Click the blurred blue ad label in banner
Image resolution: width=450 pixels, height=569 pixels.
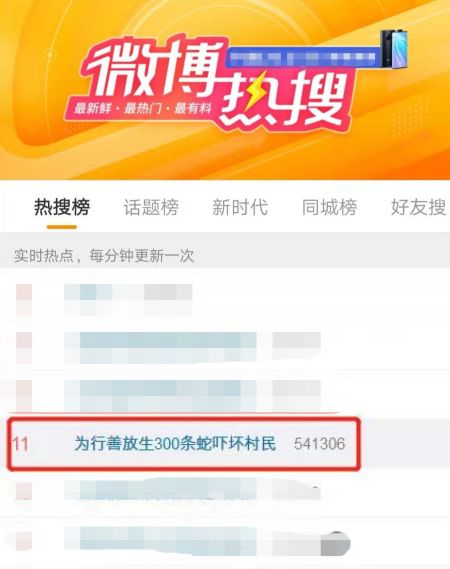[303, 57]
